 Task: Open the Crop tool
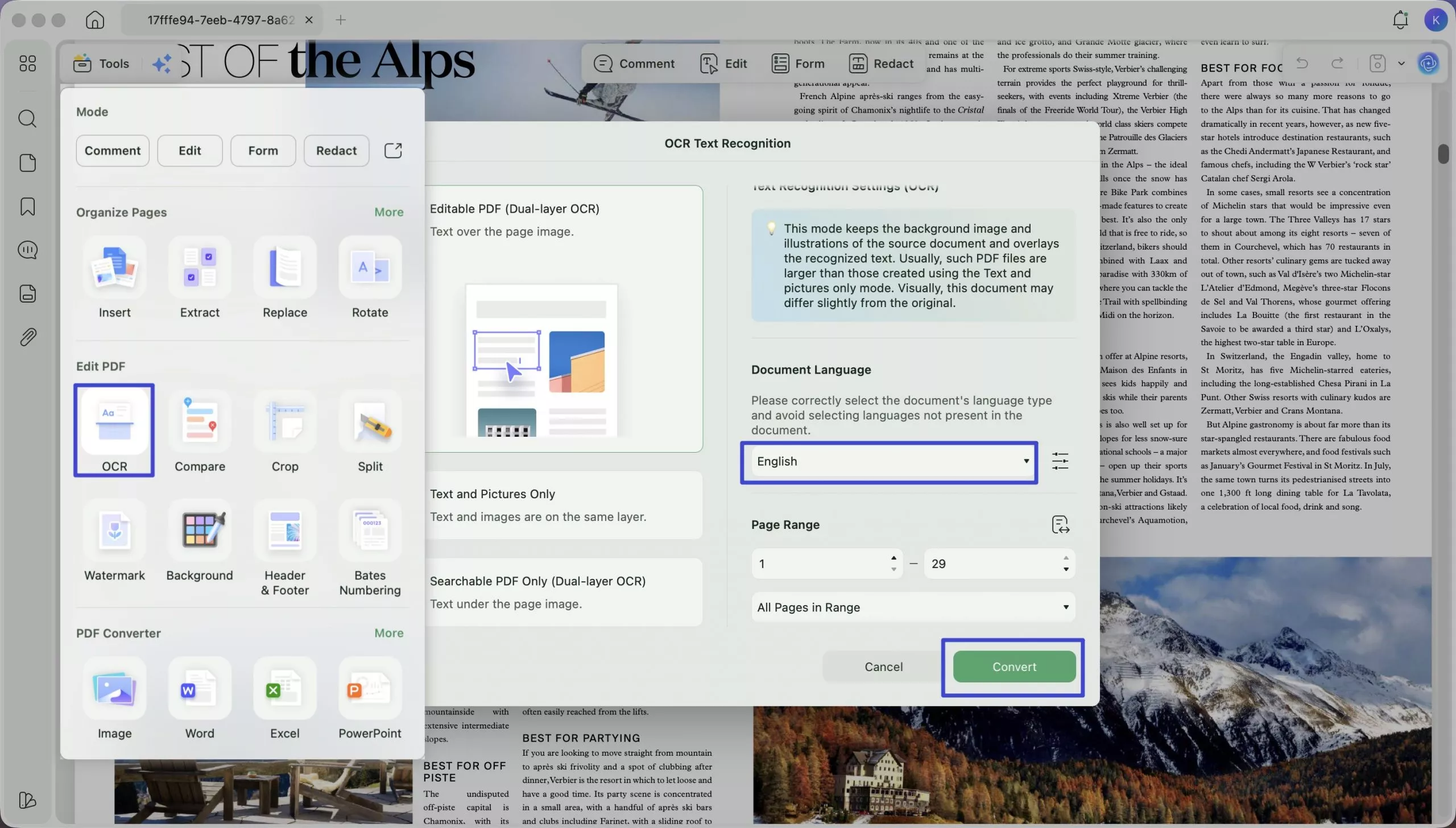(x=284, y=430)
